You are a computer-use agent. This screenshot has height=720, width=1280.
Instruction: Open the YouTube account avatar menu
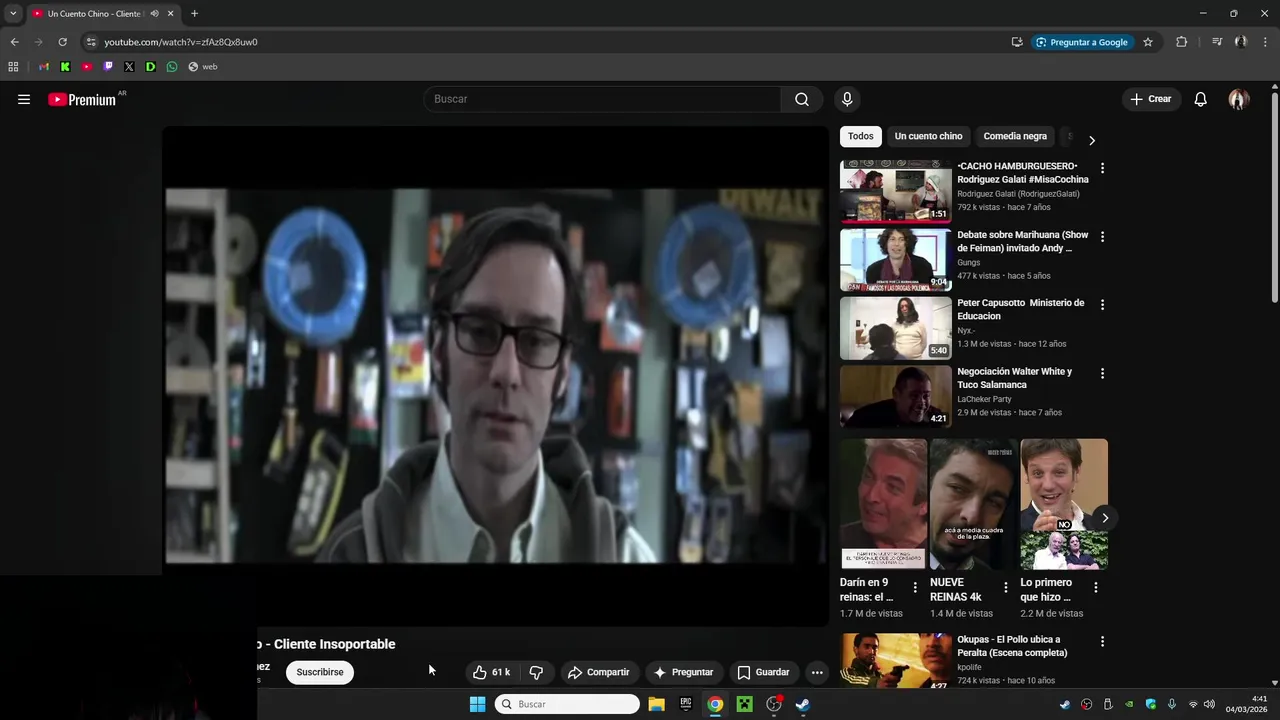click(x=1239, y=99)
